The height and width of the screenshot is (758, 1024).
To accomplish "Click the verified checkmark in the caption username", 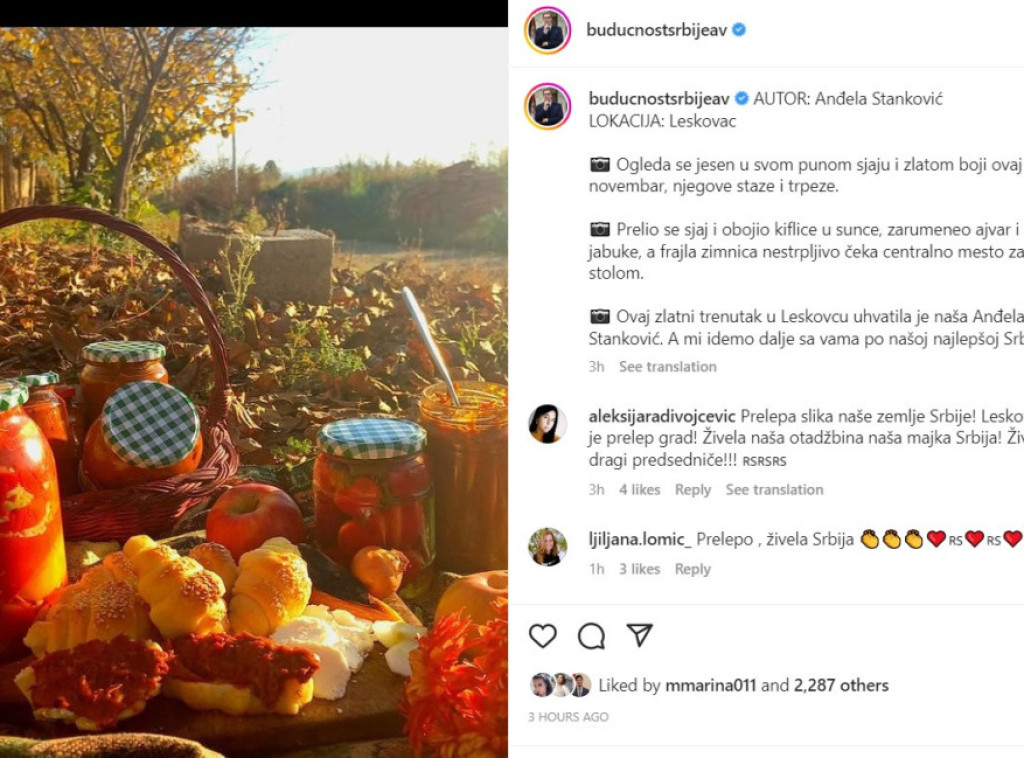I will pyautogui.click(x=740, y=99).
